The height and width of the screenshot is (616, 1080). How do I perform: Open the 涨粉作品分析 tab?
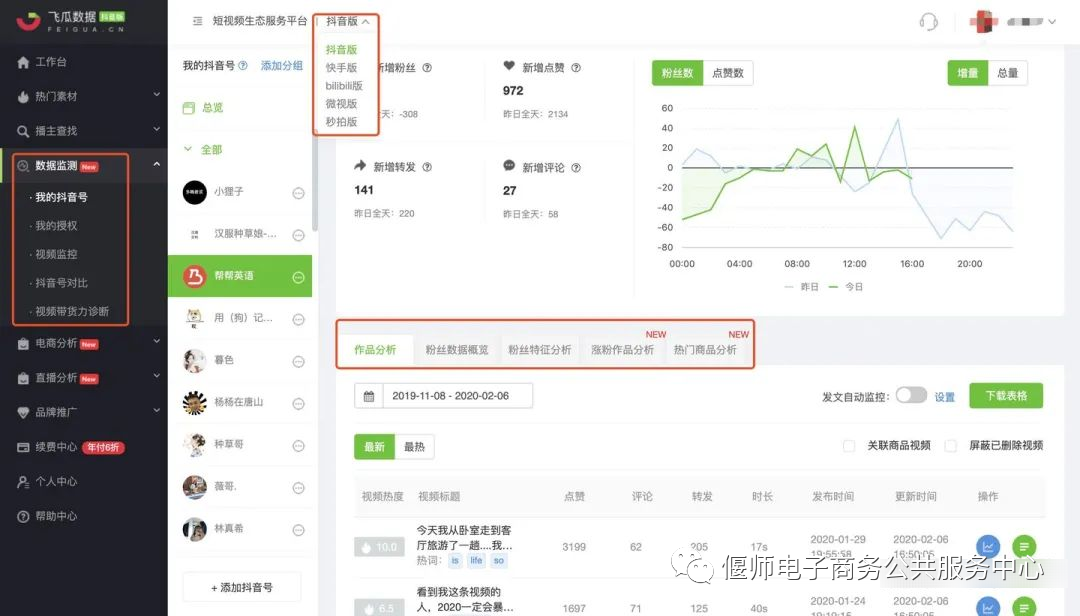pos(622,349)
